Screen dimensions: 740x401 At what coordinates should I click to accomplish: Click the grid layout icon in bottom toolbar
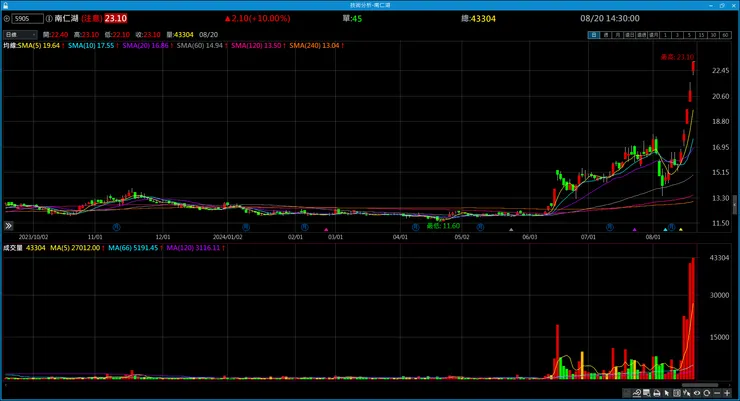coord(626,393)
